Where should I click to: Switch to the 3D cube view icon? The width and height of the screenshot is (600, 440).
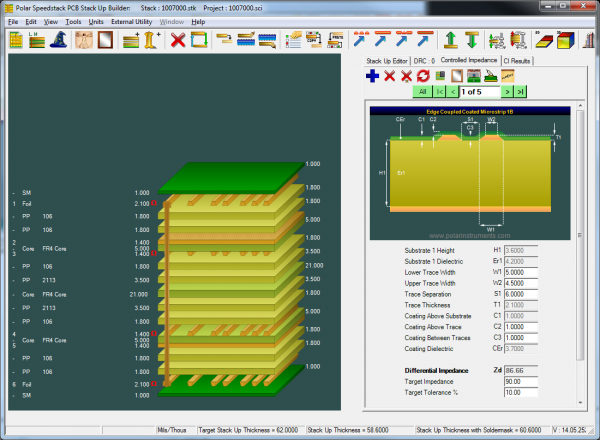point(566,40)
